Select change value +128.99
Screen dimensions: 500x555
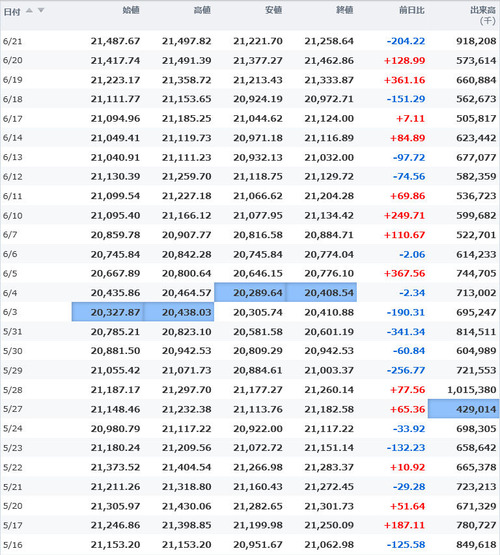[x=404, y=61]
